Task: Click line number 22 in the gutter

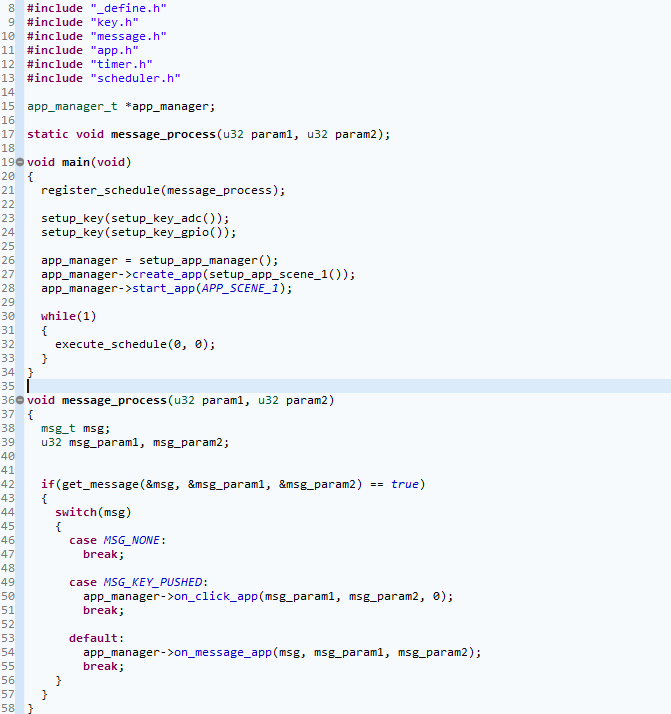Action: click(x=8, y=204)
